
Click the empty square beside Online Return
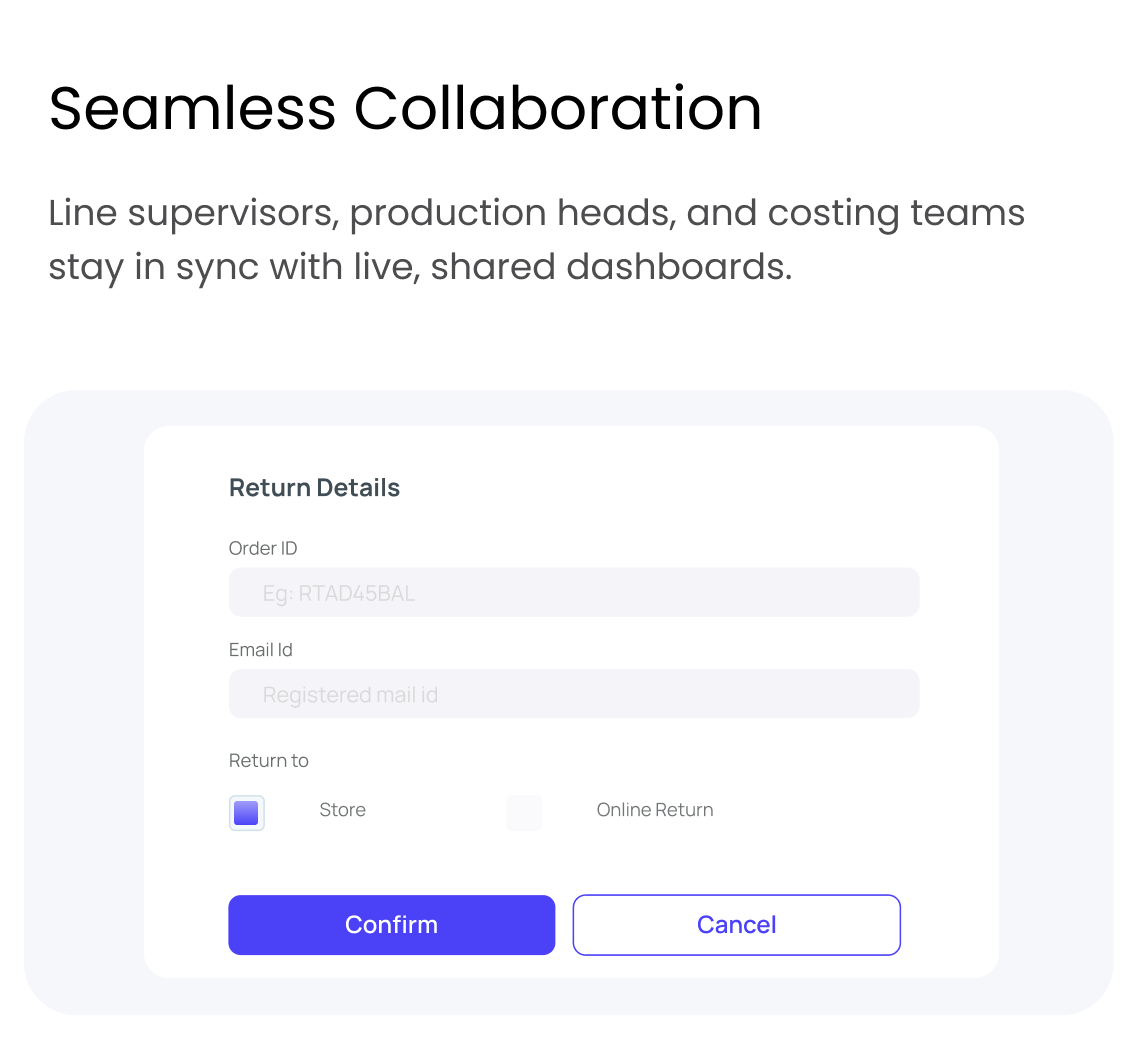tap(524, 813)
